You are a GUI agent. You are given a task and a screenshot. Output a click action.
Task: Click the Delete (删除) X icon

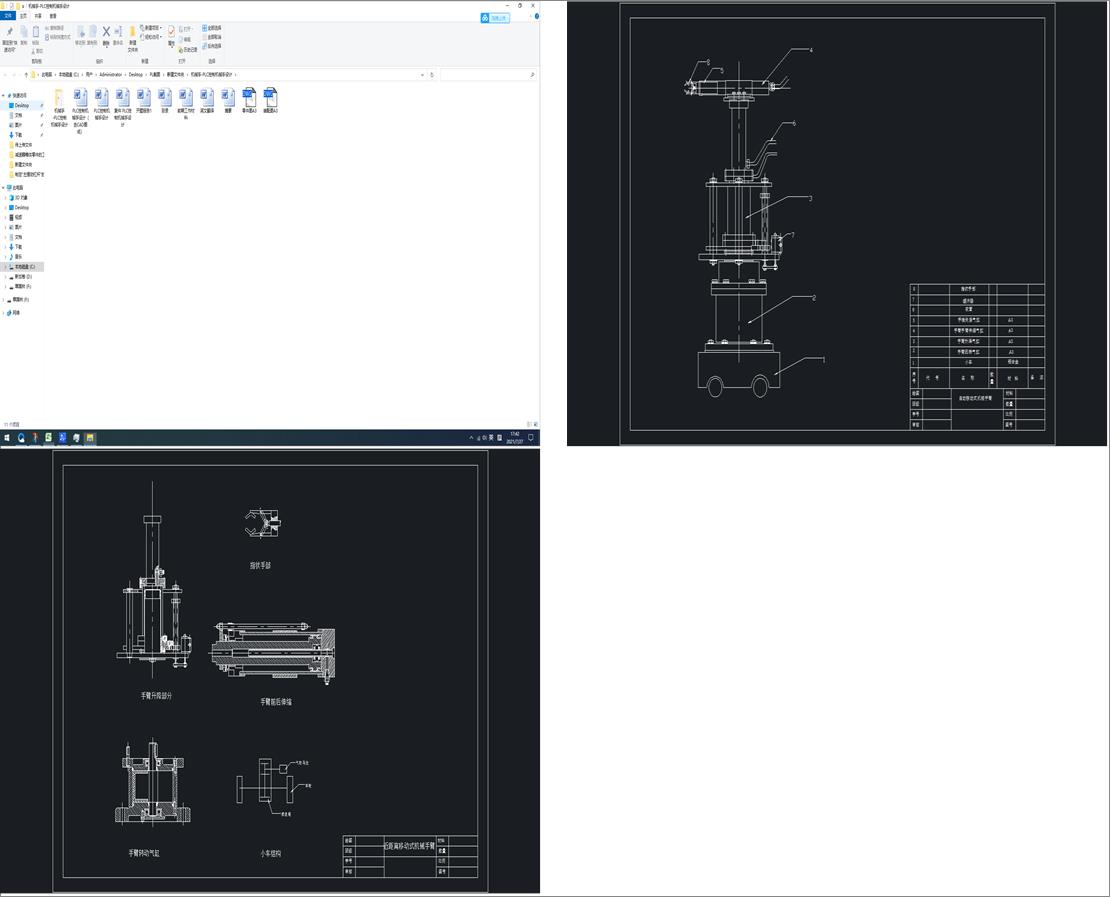[x=106, y=35]
